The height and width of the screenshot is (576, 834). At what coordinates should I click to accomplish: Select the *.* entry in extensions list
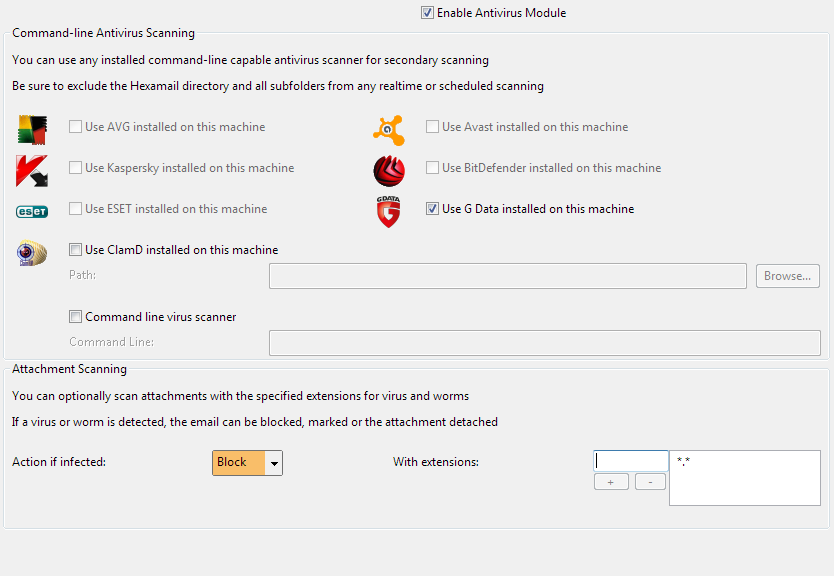[684, 462]
